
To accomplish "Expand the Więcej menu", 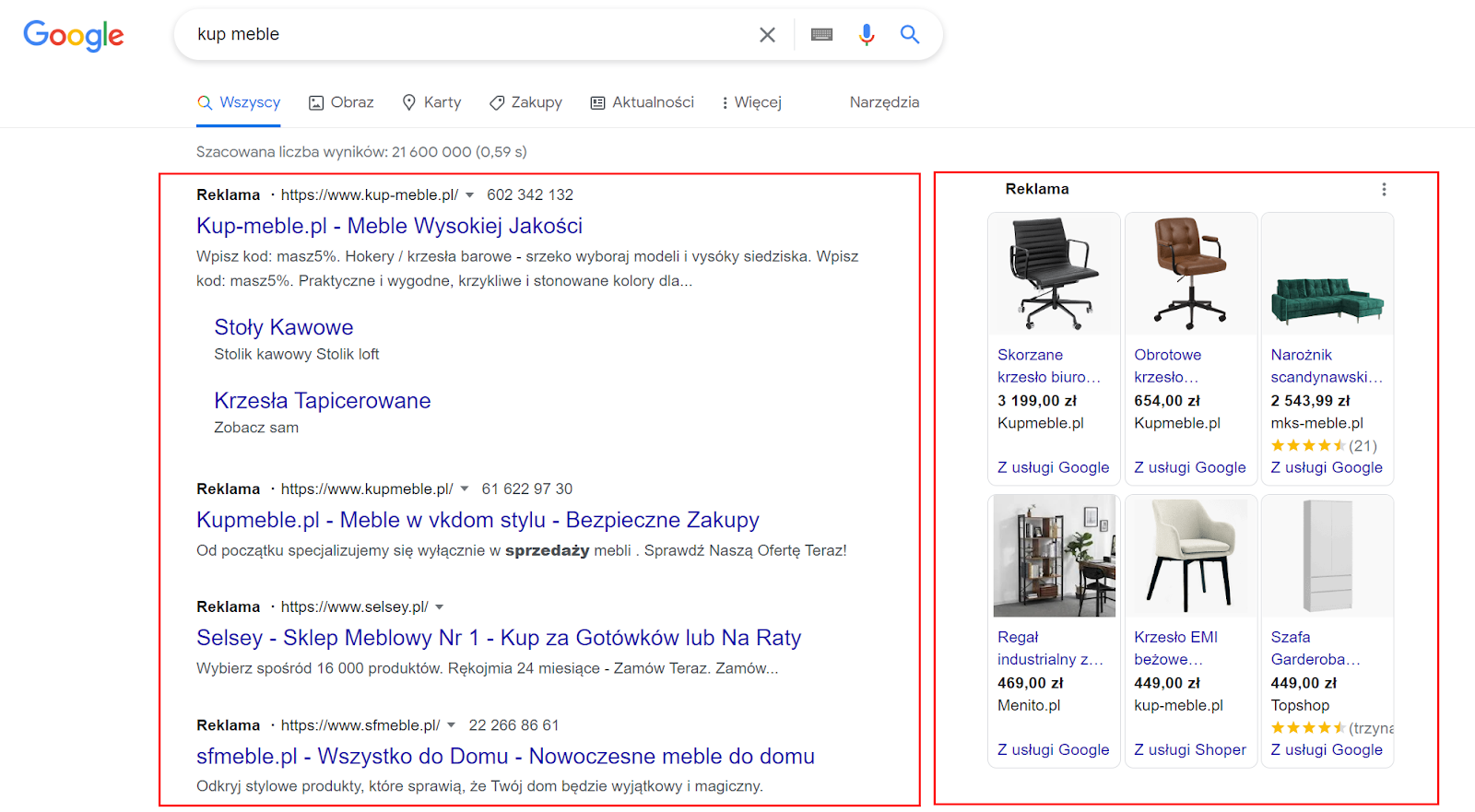I will (751, 102).
